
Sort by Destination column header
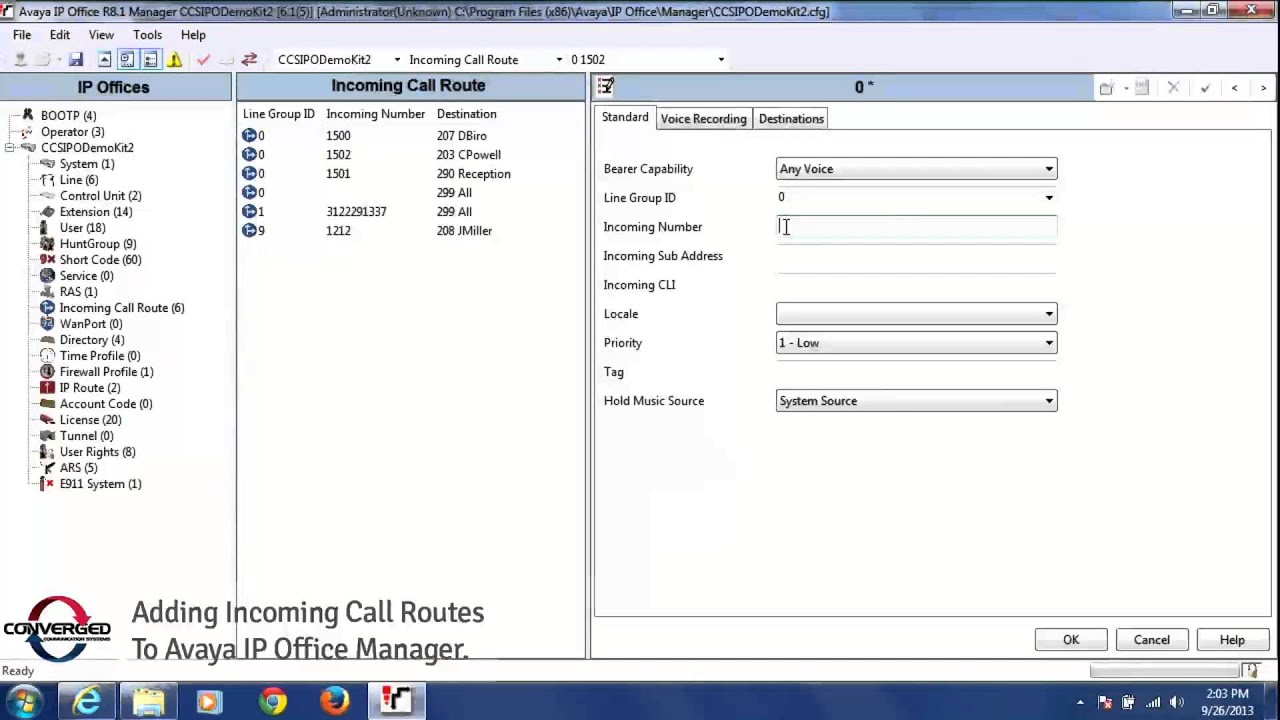pos(466,114)
